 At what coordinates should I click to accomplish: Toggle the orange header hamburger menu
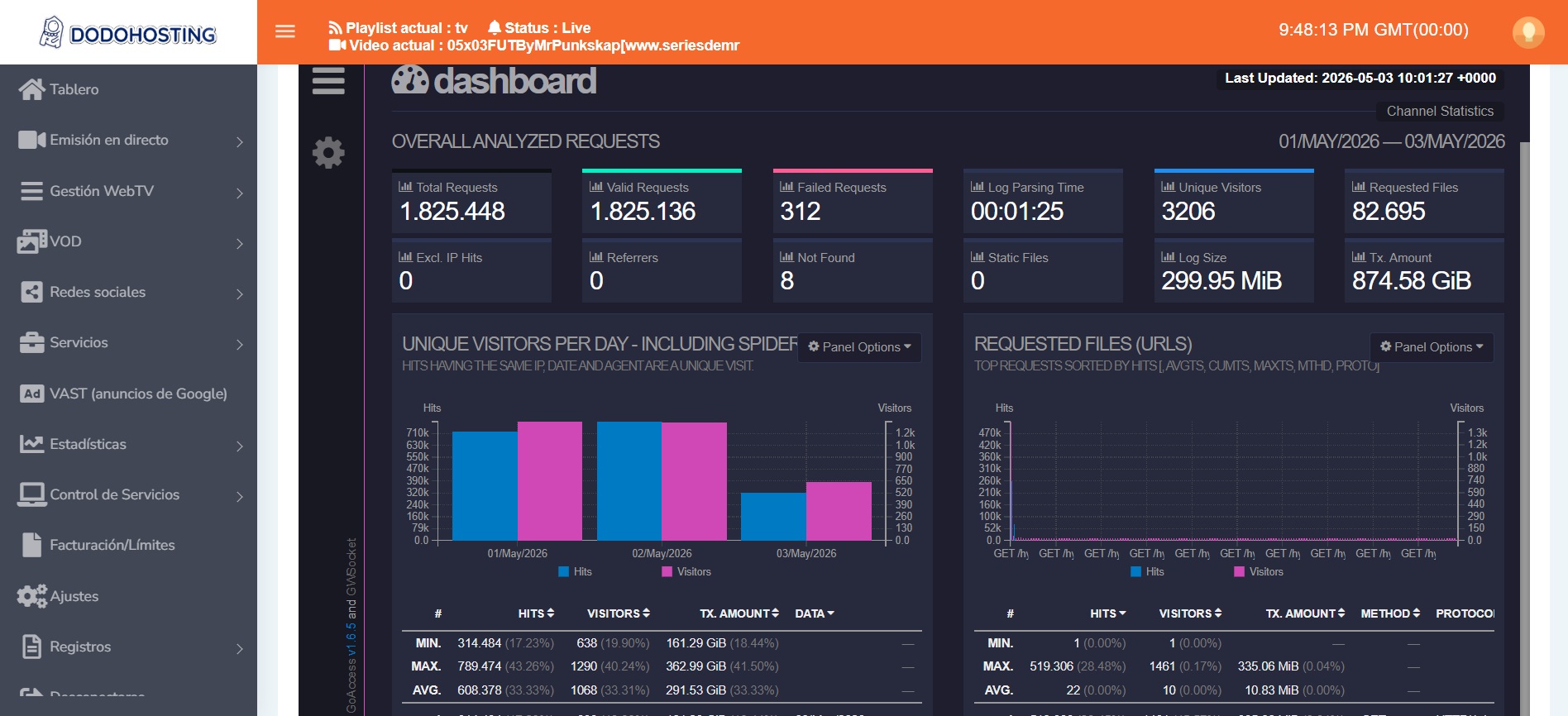click(x=285, y=31)
